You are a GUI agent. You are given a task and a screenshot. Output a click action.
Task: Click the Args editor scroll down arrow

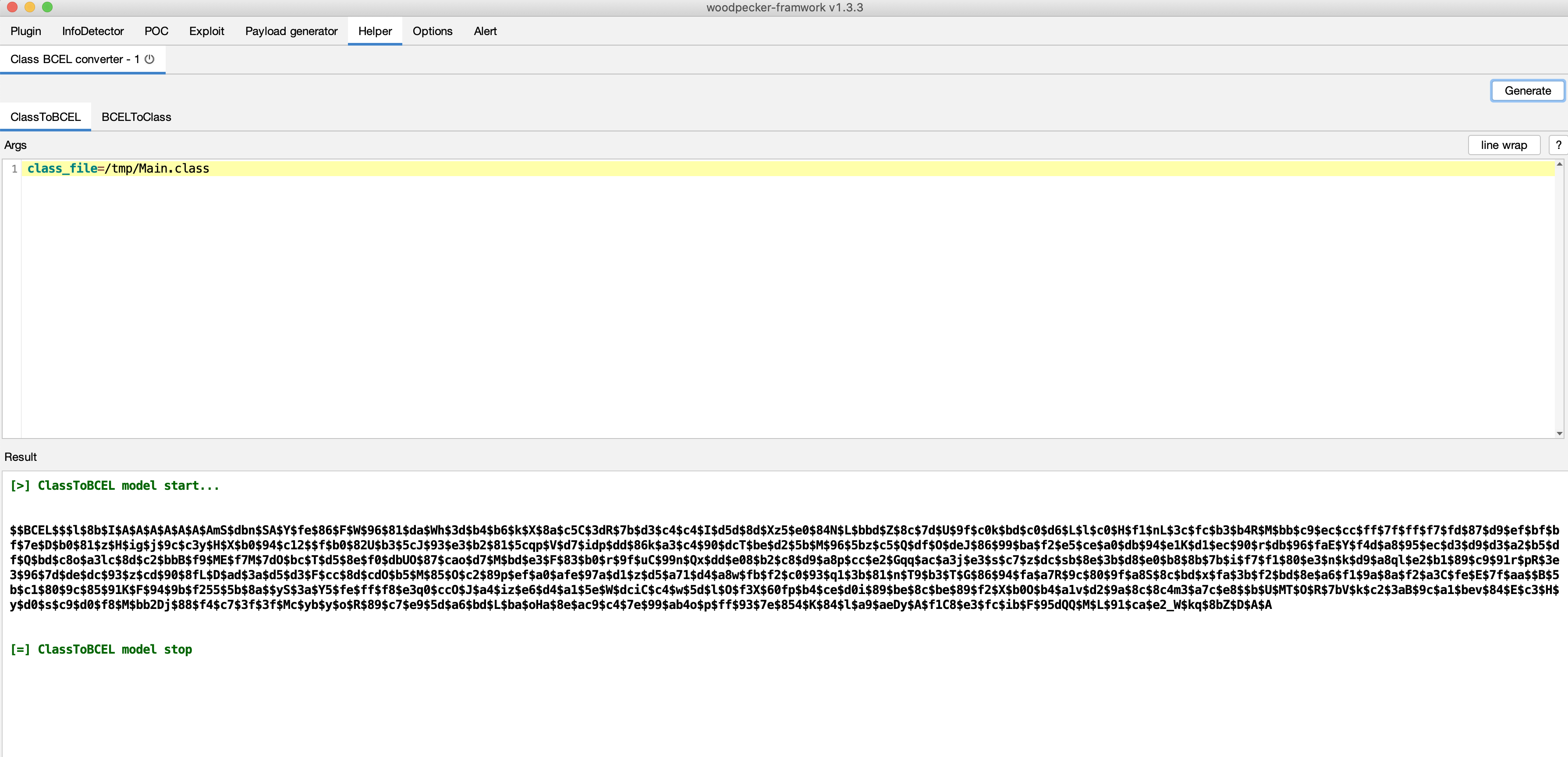[x=1559, y=433]
